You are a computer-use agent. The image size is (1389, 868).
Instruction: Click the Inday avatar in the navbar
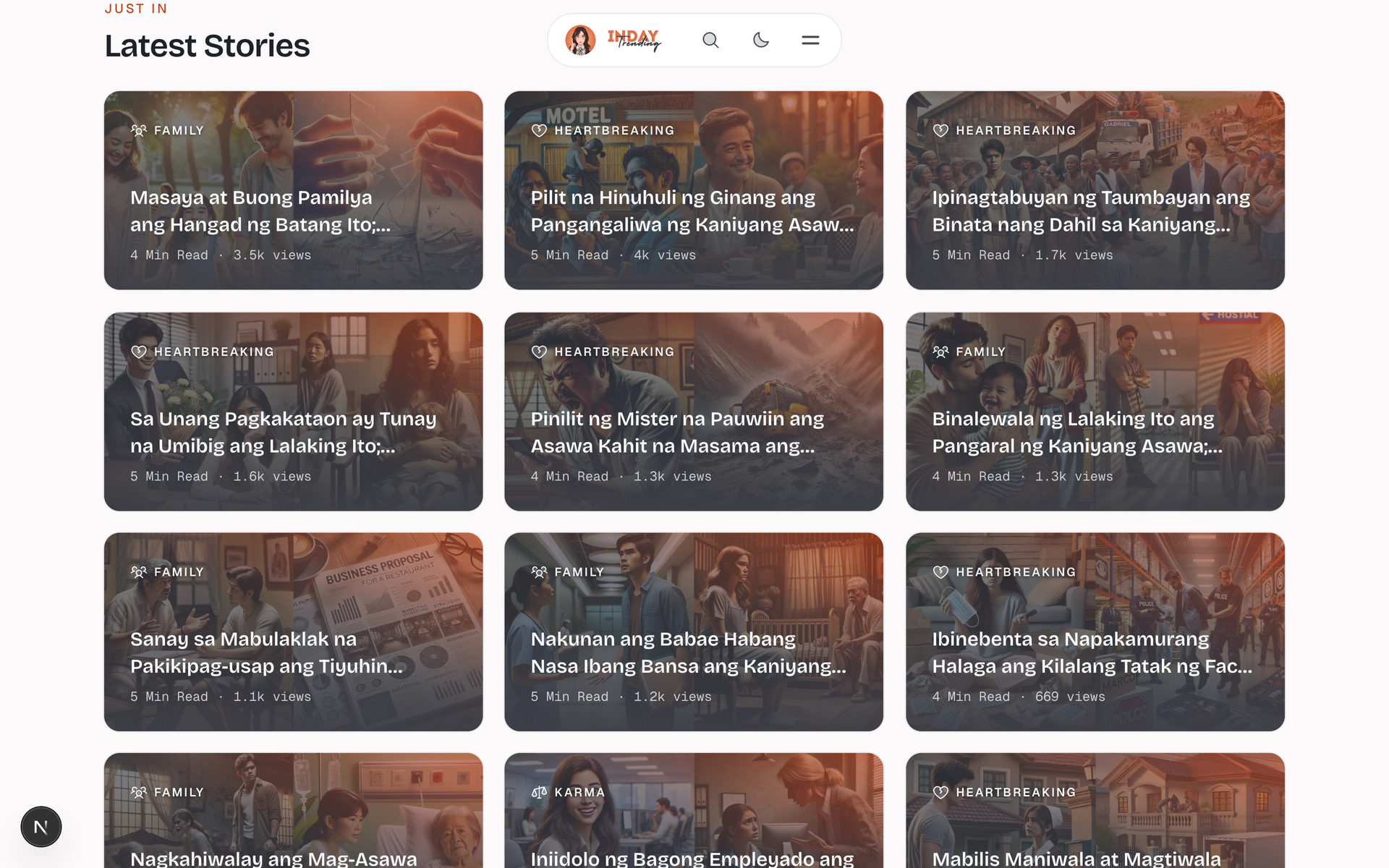580,41
